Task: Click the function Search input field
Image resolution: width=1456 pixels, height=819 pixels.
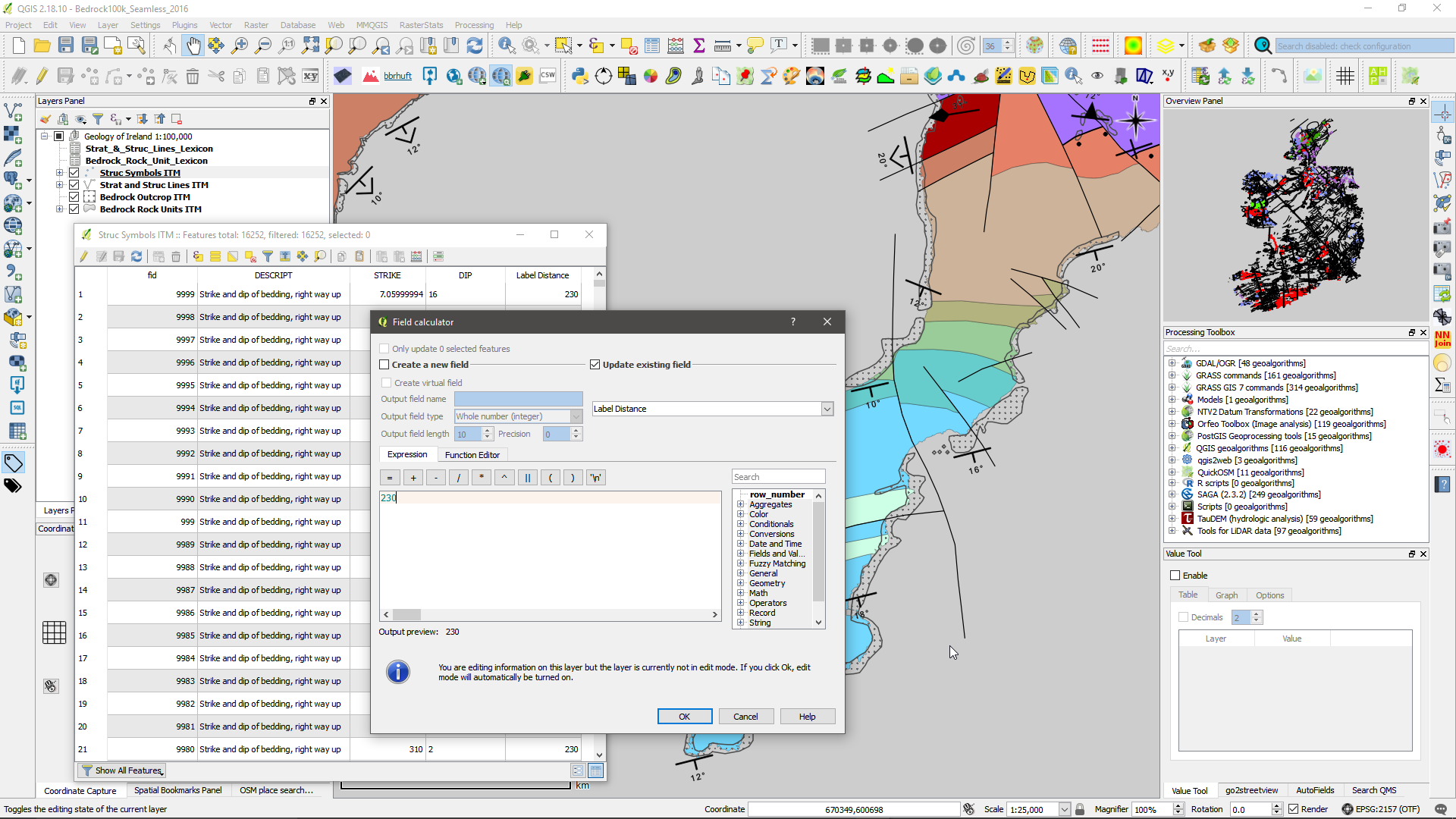Action: [x=778, y=477]
